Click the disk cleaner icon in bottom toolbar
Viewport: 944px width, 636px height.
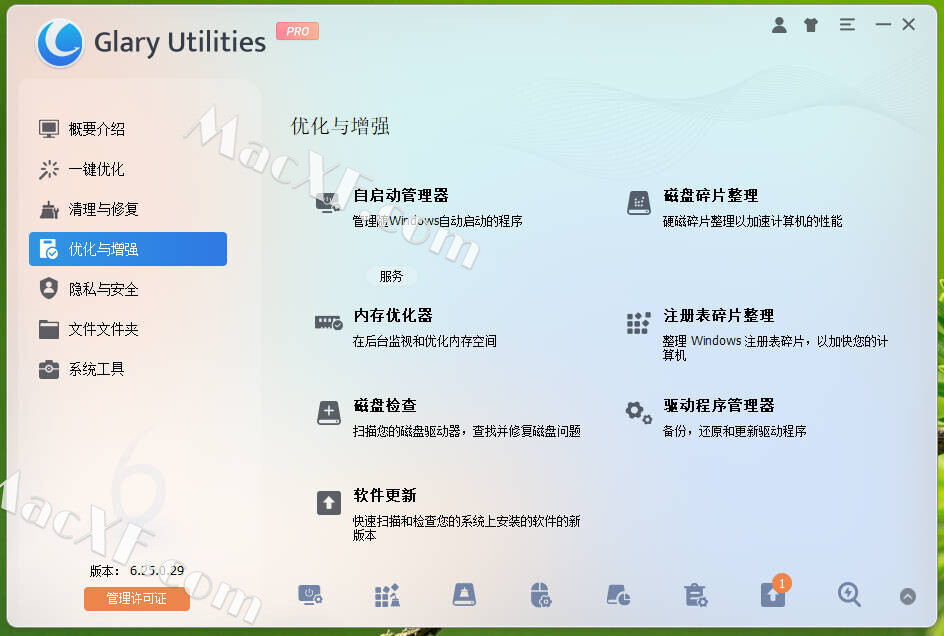coord(464,595)
